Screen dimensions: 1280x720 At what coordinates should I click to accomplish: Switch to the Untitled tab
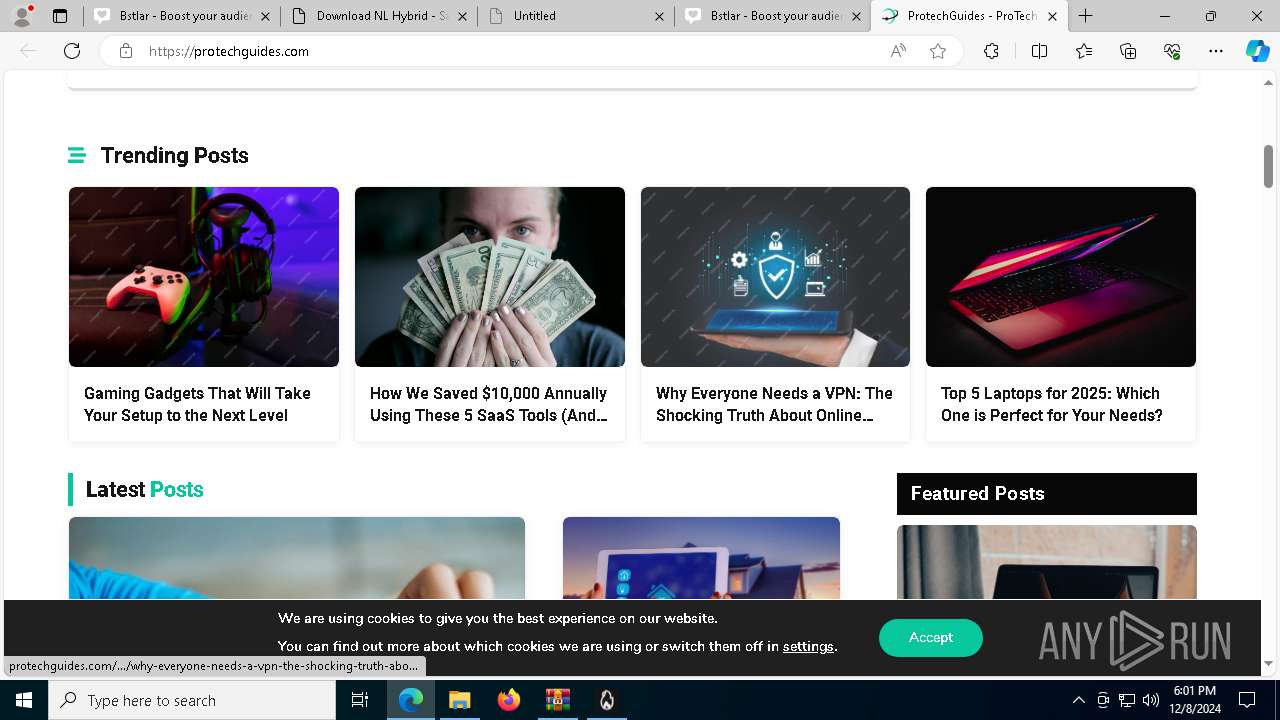tap(575, 16)
